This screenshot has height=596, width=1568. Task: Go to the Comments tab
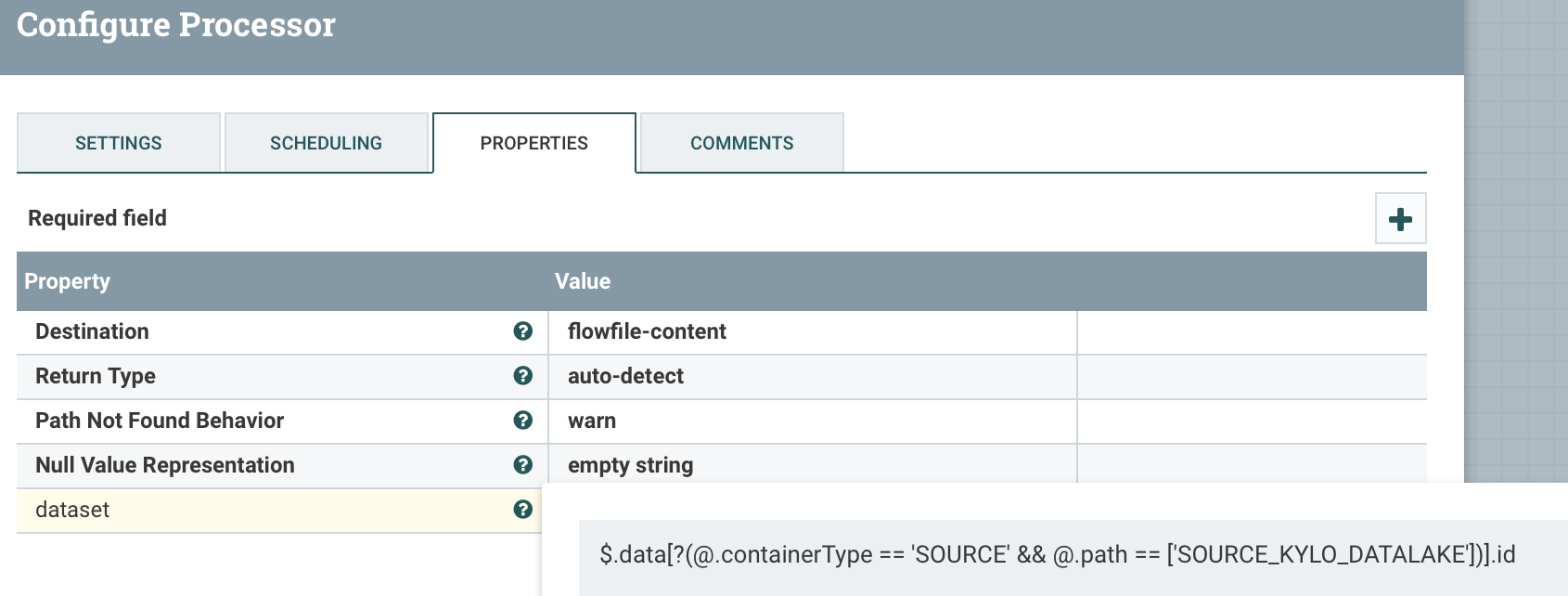tap(741, 143)
